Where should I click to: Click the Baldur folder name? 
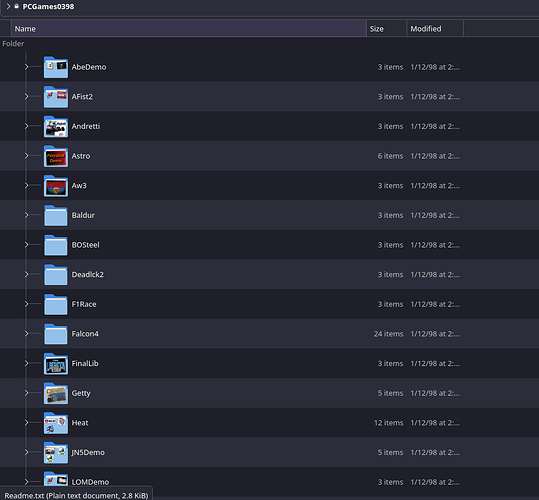click(83, 215)
